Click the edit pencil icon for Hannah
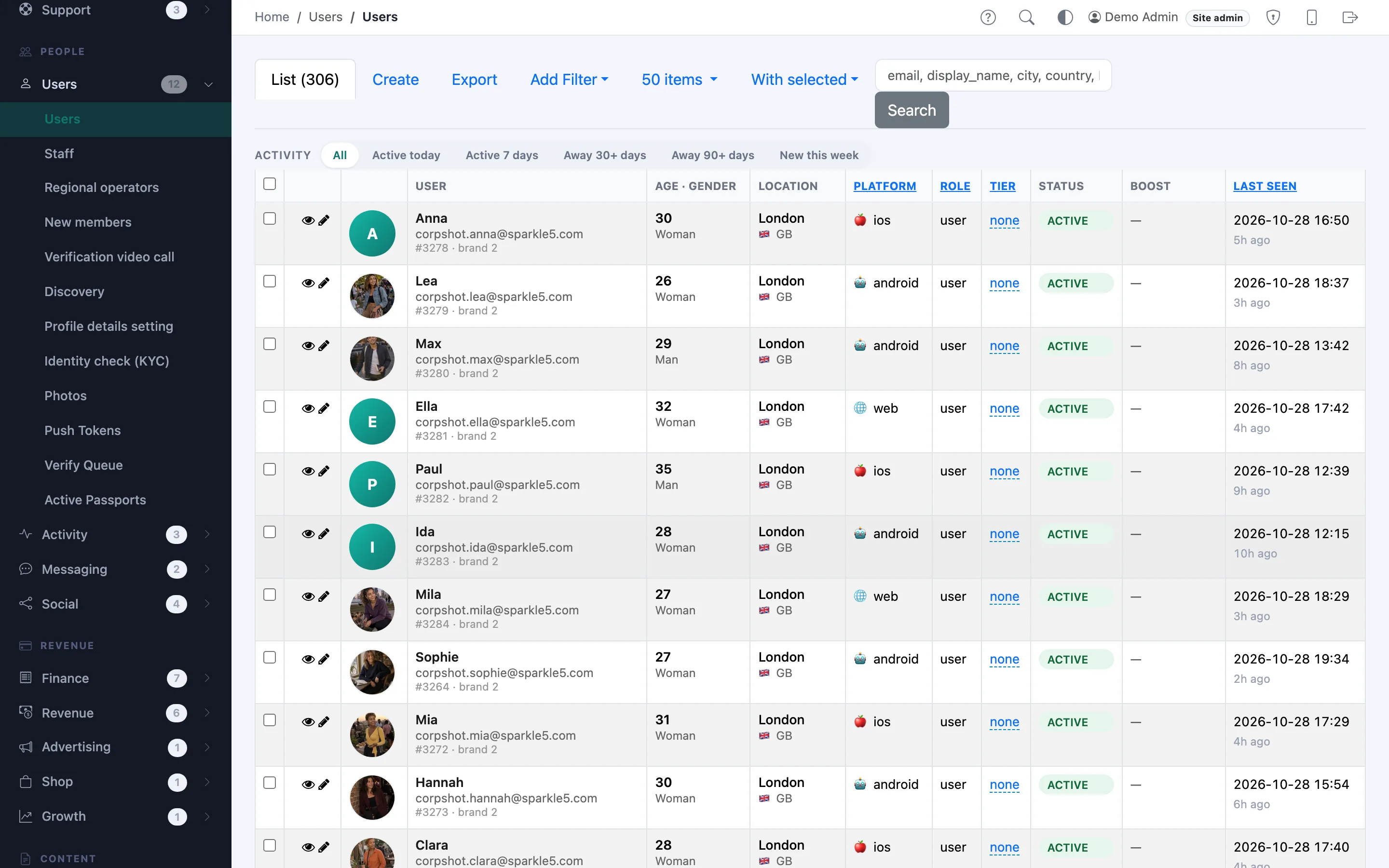 324,784
